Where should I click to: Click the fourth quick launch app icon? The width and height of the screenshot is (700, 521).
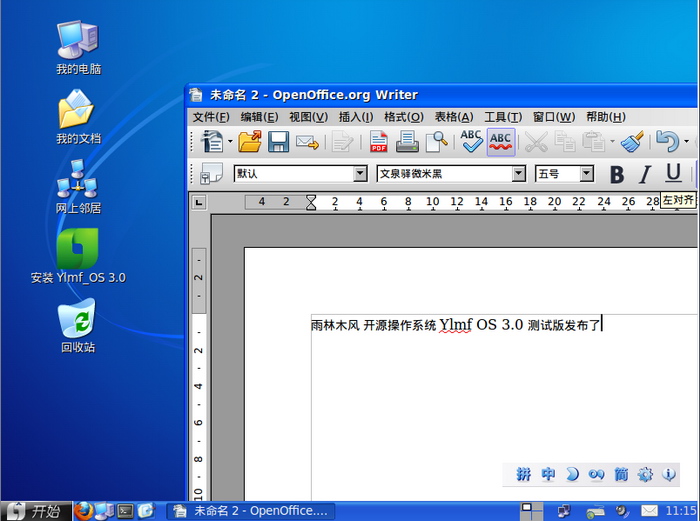(x=146, y=511)
